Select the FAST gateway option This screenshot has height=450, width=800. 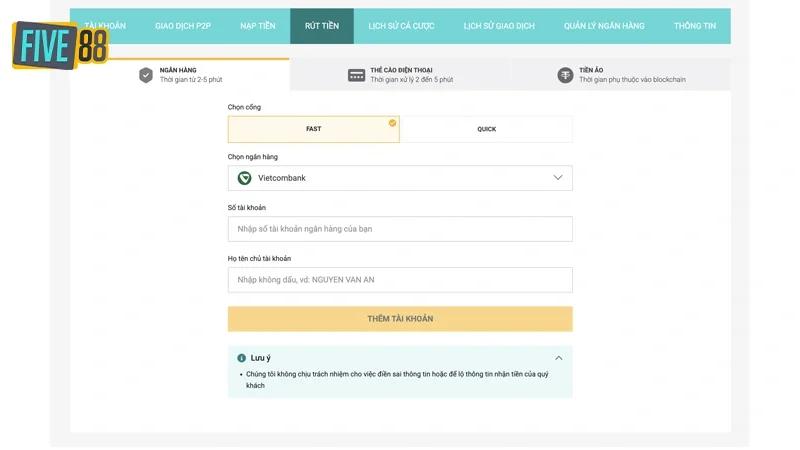click(313, 129)
